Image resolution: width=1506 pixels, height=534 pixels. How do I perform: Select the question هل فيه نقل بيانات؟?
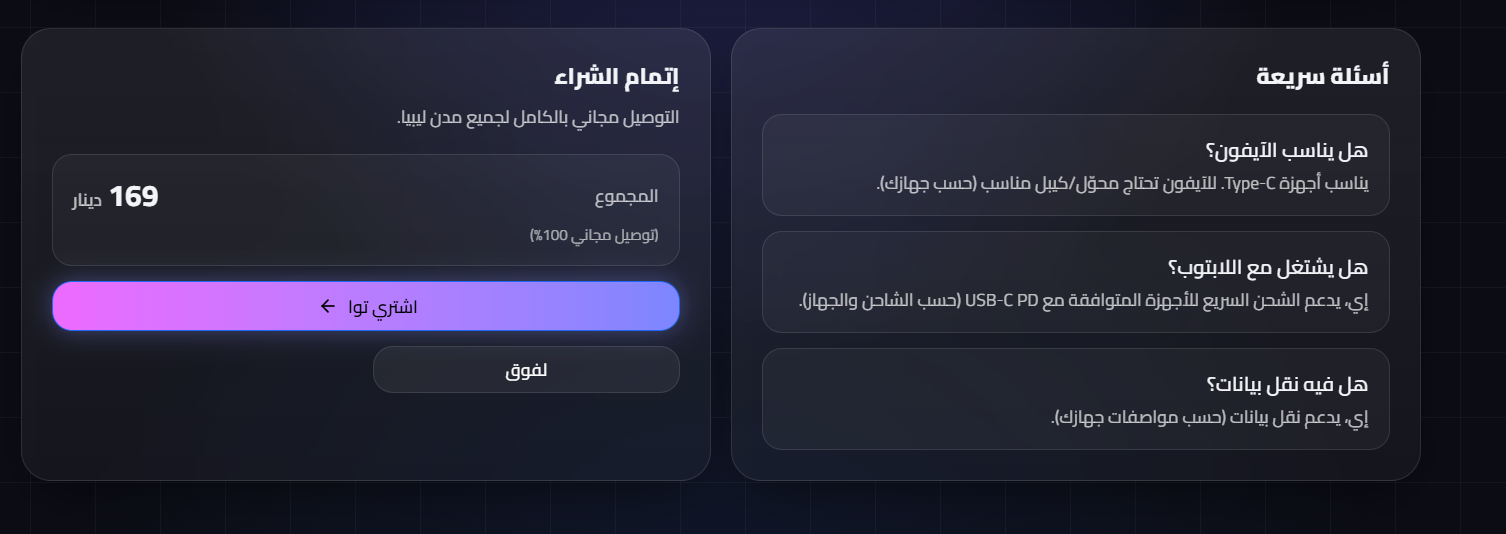pos(1286,385)
